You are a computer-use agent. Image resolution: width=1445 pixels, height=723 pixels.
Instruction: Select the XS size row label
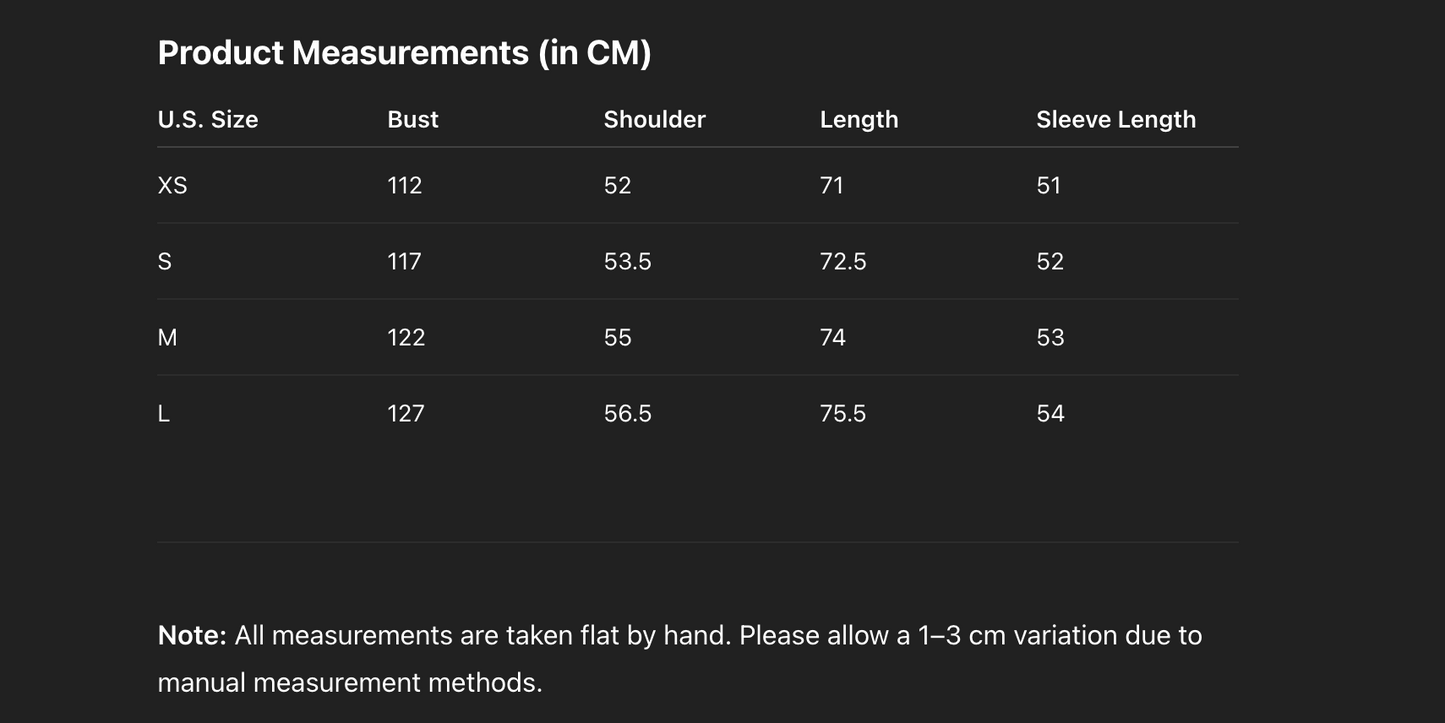[x=172, y=186]
